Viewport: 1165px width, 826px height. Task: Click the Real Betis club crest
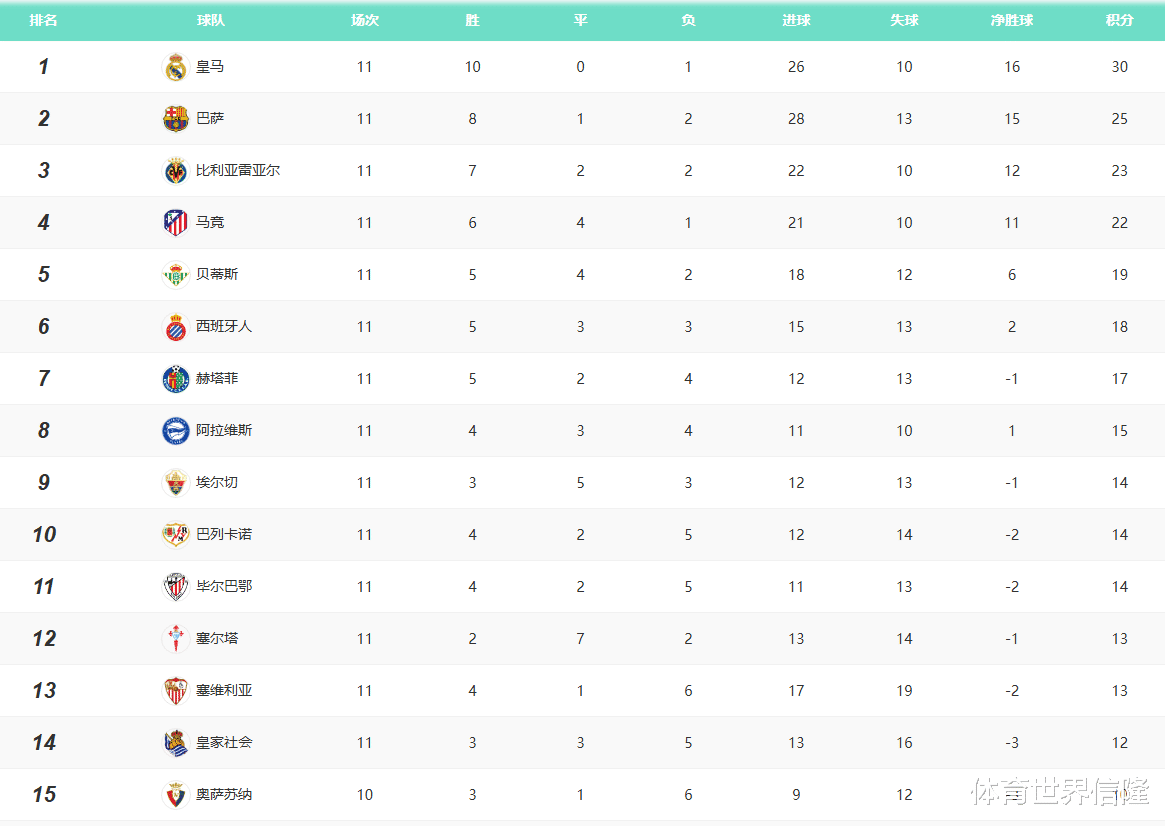point(175,275)
